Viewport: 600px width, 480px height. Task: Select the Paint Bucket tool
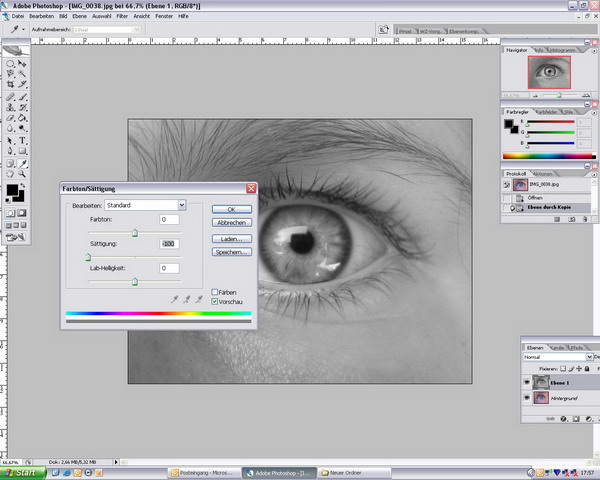pos(22,118)
